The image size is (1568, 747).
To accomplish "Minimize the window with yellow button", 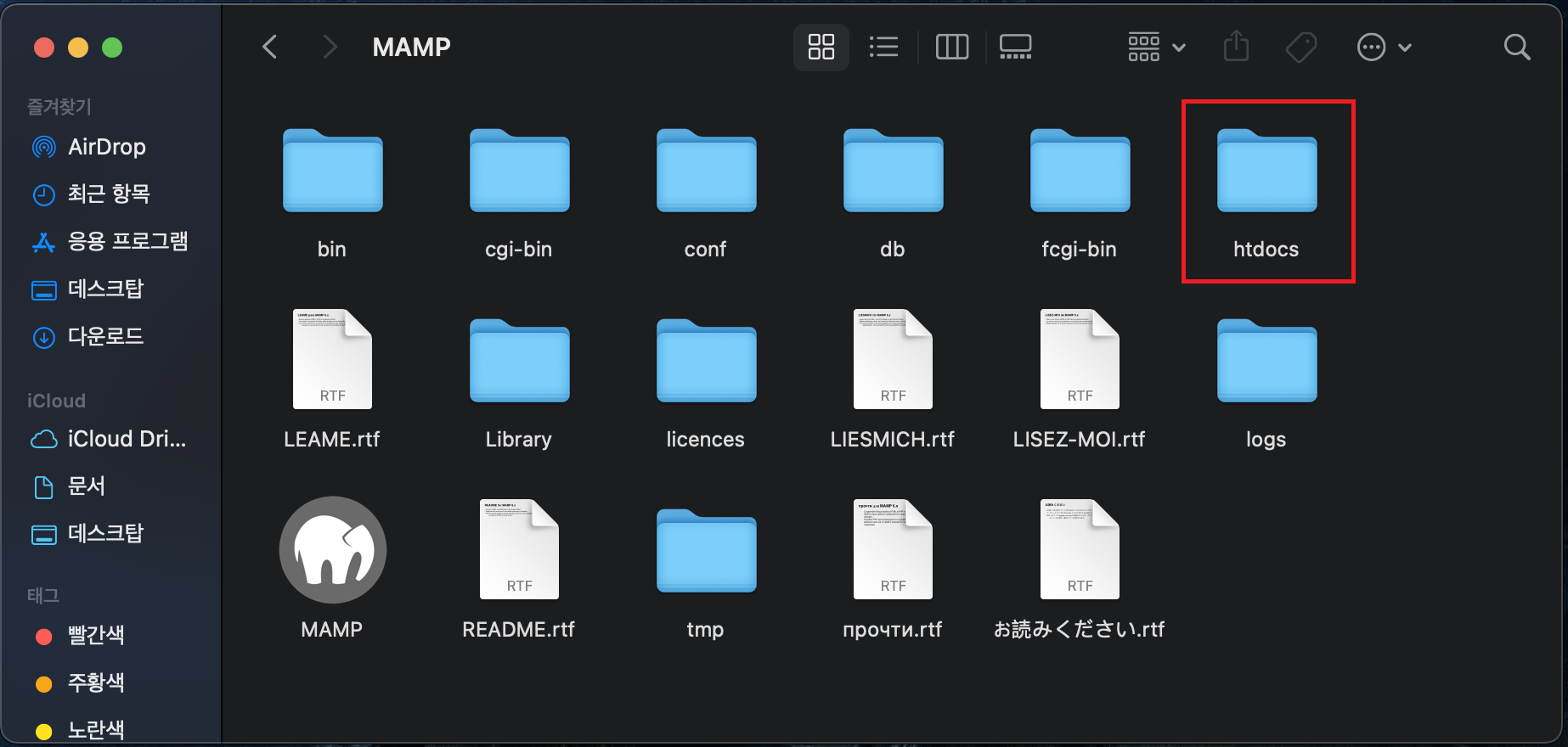I will pyautogui.click(x=78, y=48).
